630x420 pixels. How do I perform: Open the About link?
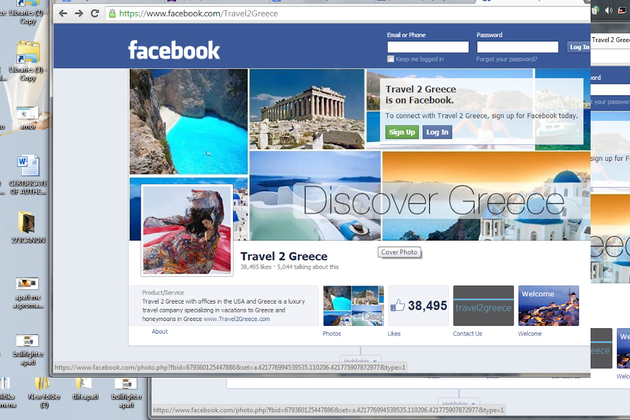tap(160, 332)
